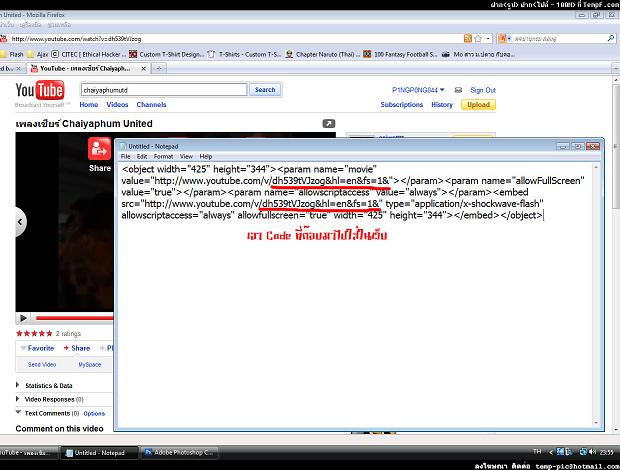620x470 pixels.
Task: Switch to Adobe Photoshop taskbar button
Action: coord(179,453)
